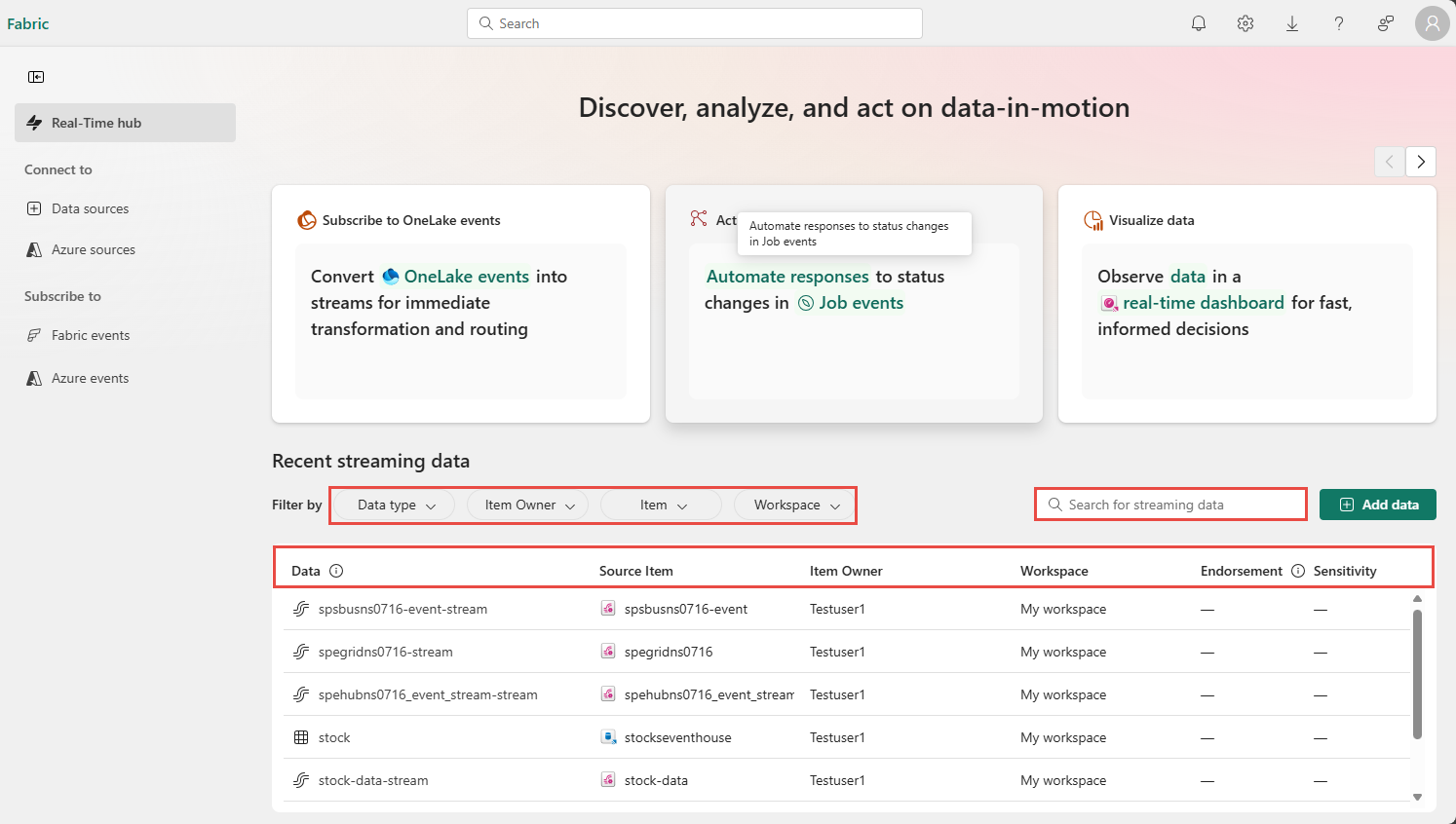Click the Item Owner column header
1456x824 pixels.
[846, 571]
